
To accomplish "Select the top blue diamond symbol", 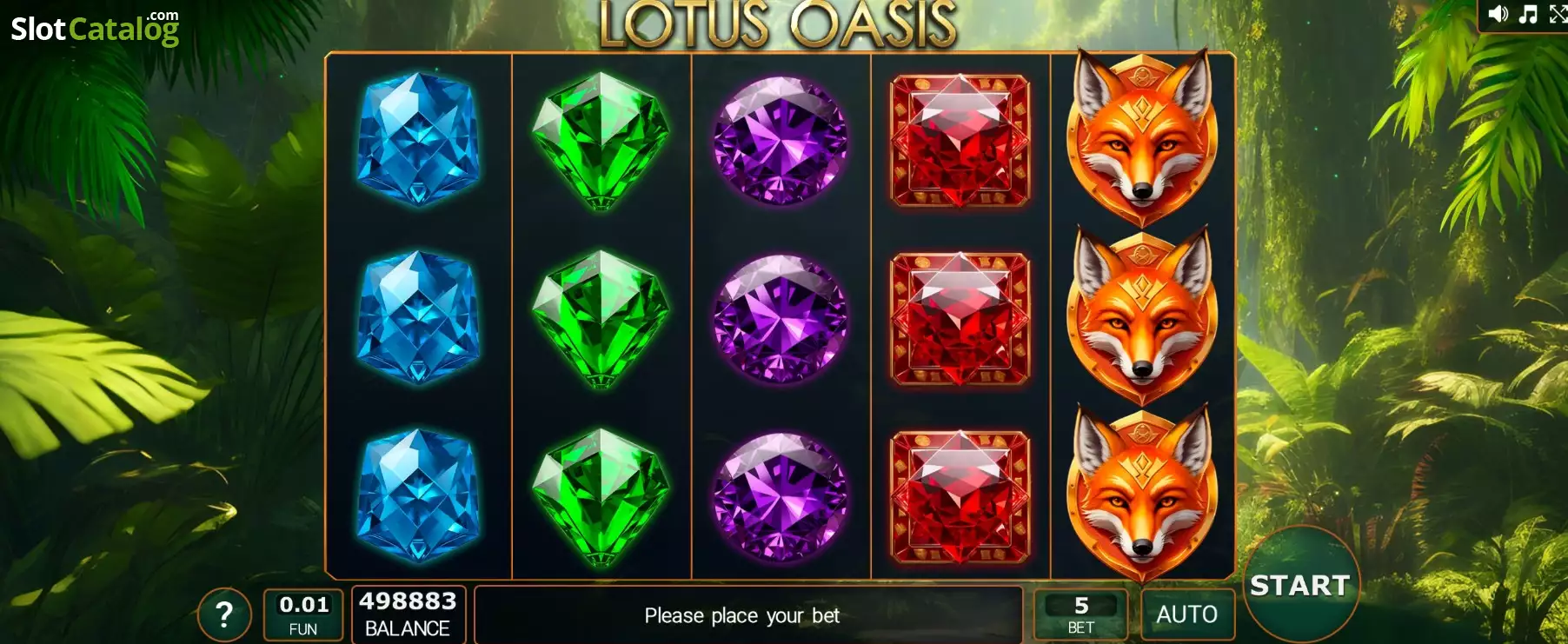I will (x=419, y=139).
